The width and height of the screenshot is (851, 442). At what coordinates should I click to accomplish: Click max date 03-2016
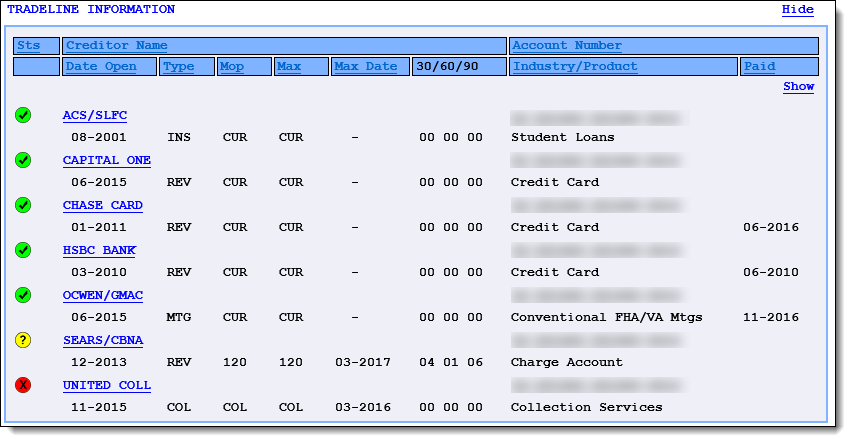[363, 408]
